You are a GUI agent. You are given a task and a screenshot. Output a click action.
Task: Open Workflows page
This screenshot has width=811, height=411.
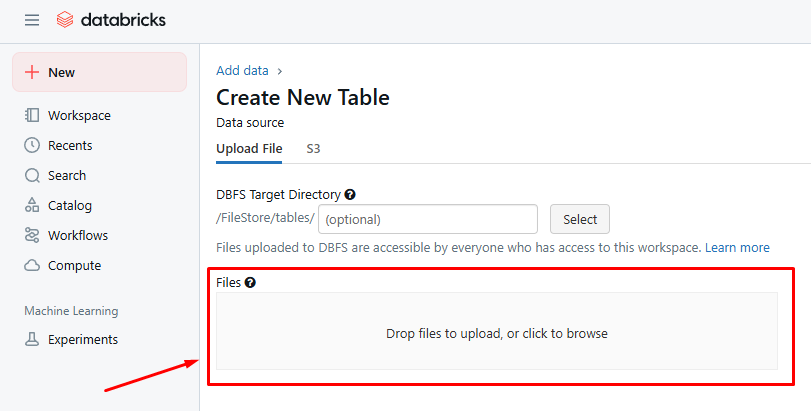click(78, 235)
